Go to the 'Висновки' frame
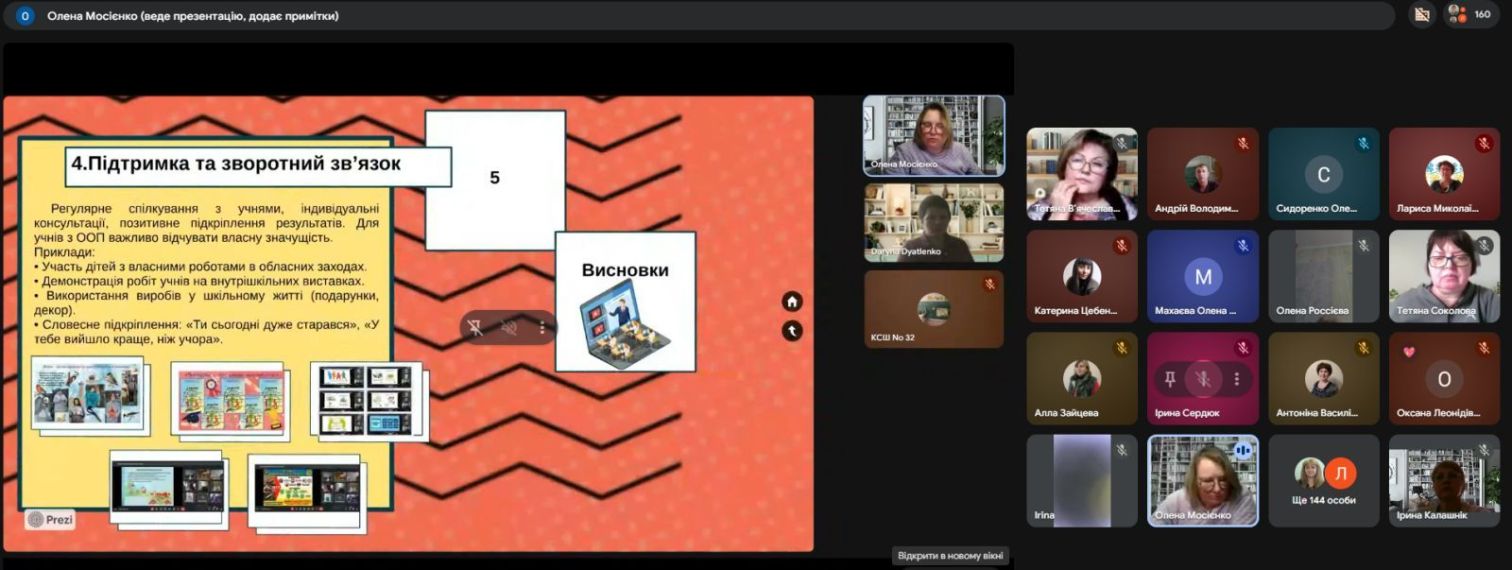The height and width of the screenshot is (570, 1512). 625,301
